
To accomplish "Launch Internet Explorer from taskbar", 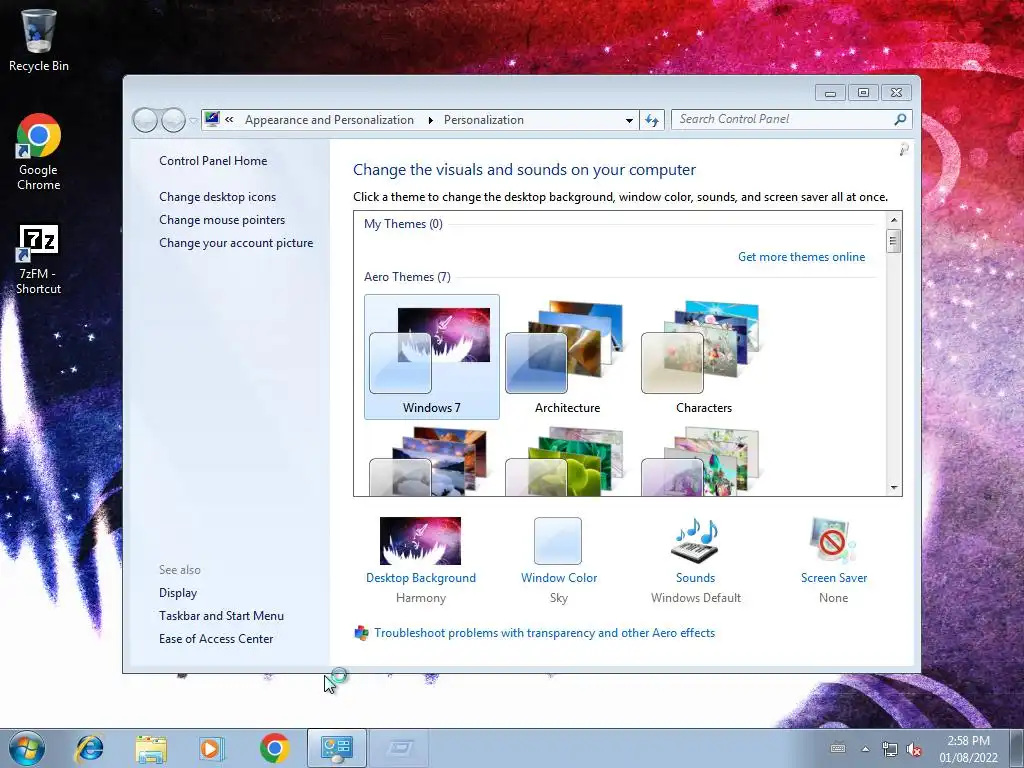I will coord(89,748).
